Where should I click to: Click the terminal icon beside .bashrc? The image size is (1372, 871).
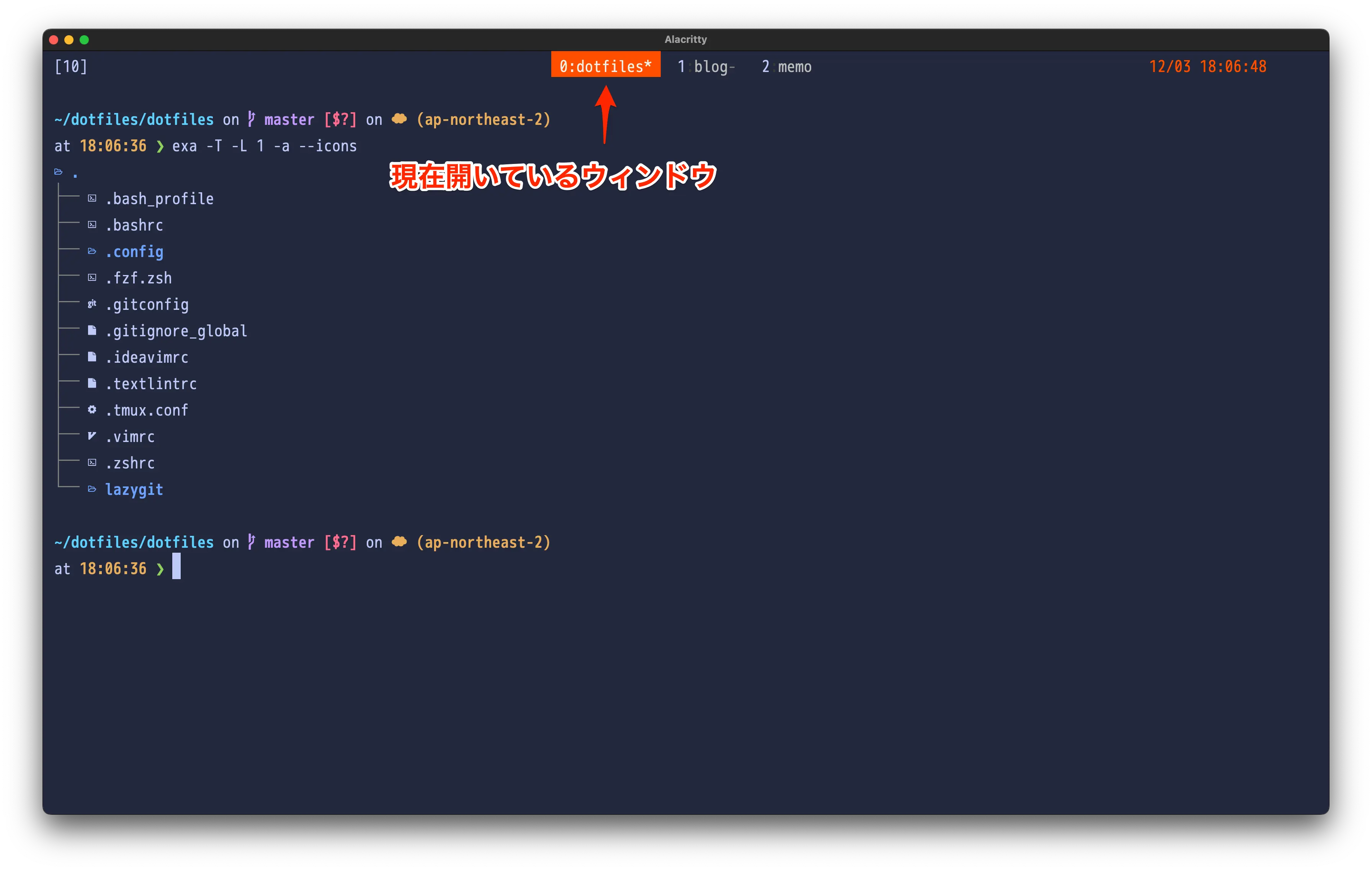click(x=92, y=224)
